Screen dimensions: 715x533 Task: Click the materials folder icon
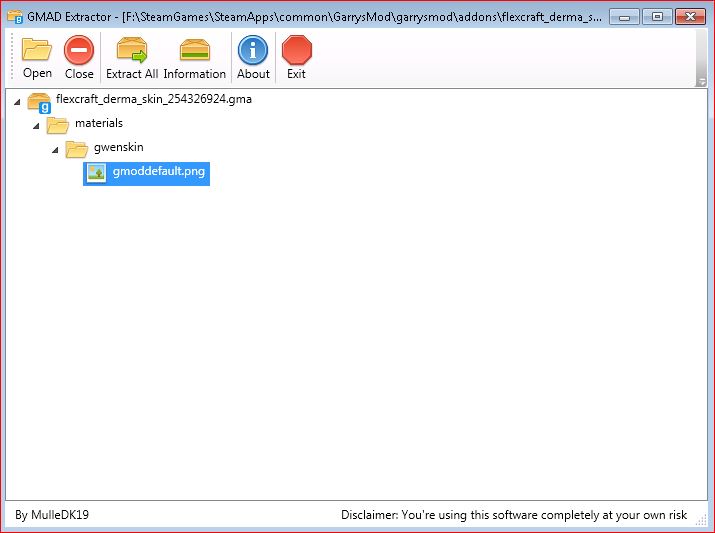tap(57, 125)
